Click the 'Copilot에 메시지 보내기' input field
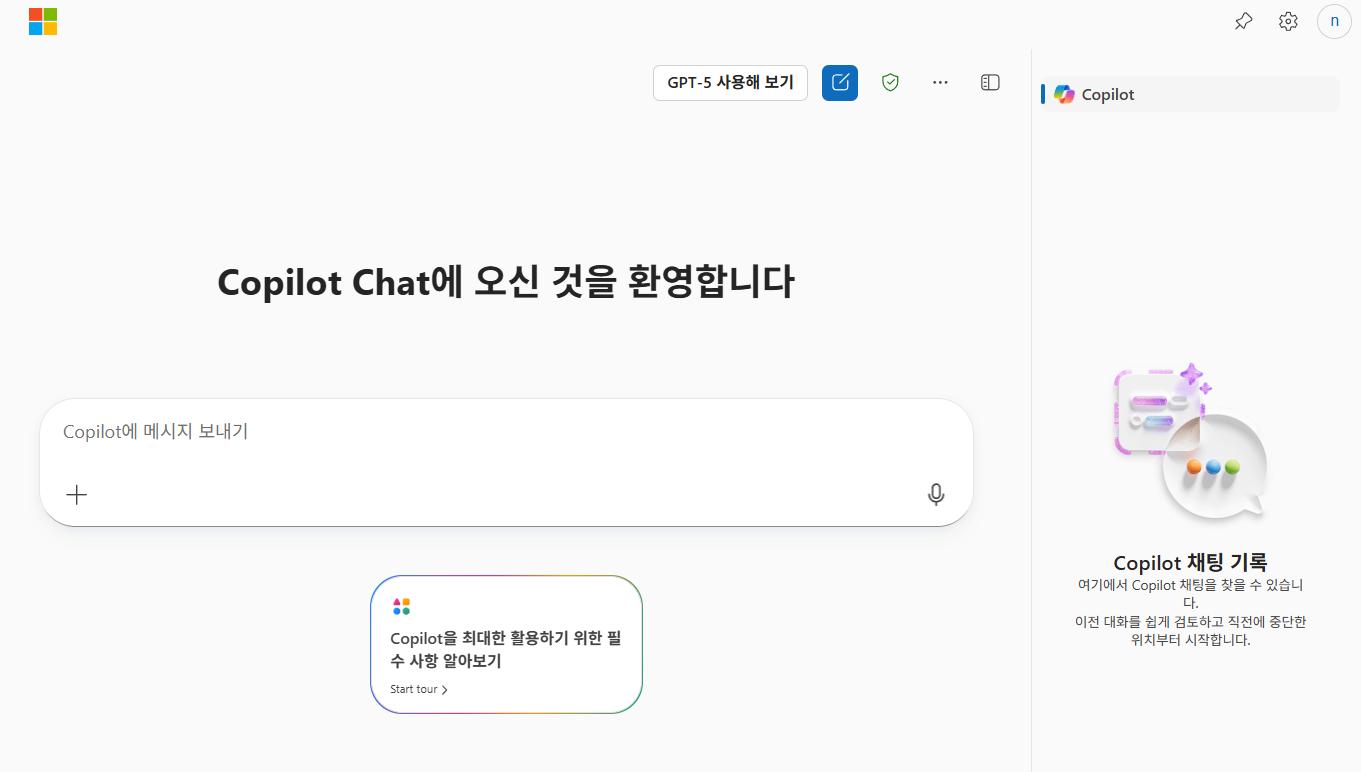The image size is (1361, 772). [480, 432]
